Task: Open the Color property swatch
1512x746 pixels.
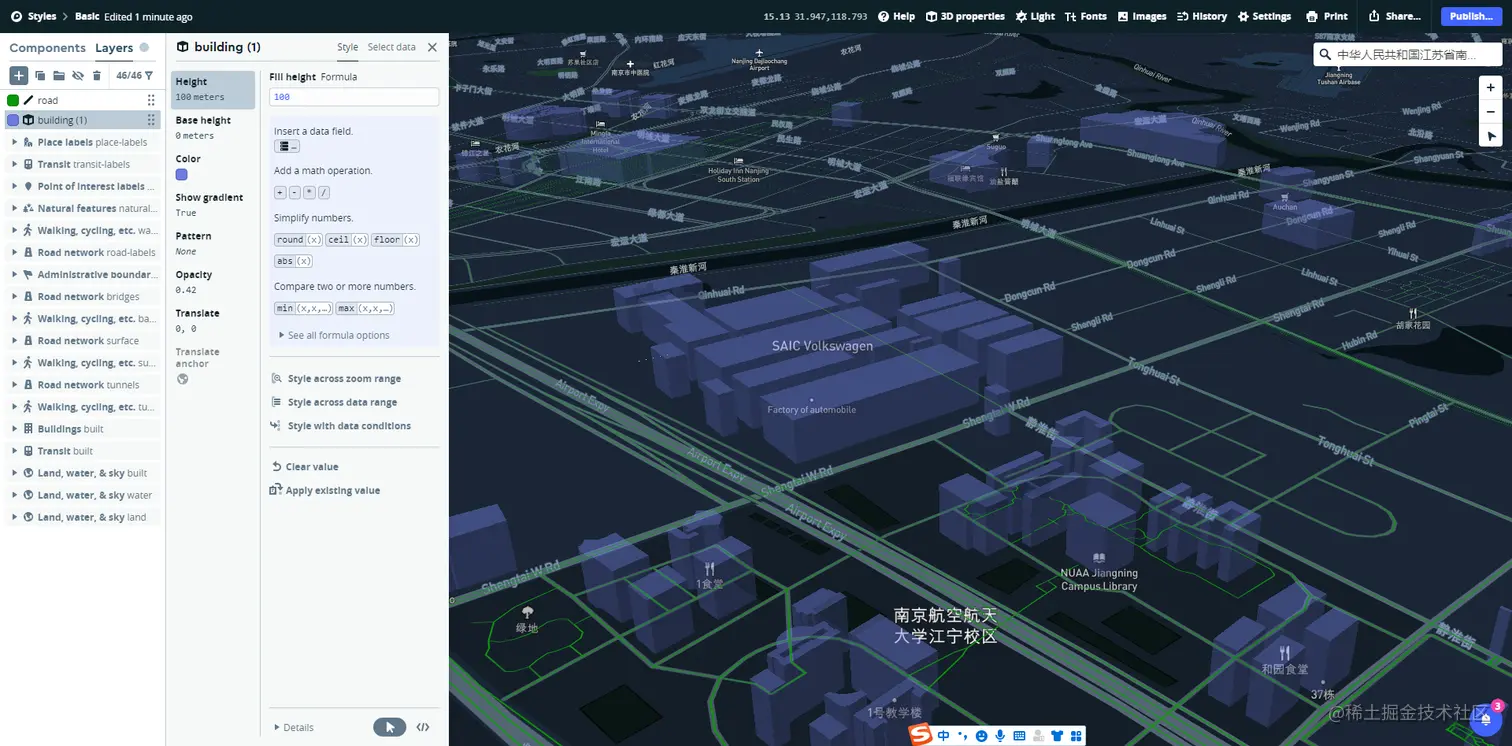Action: (181, 174)
